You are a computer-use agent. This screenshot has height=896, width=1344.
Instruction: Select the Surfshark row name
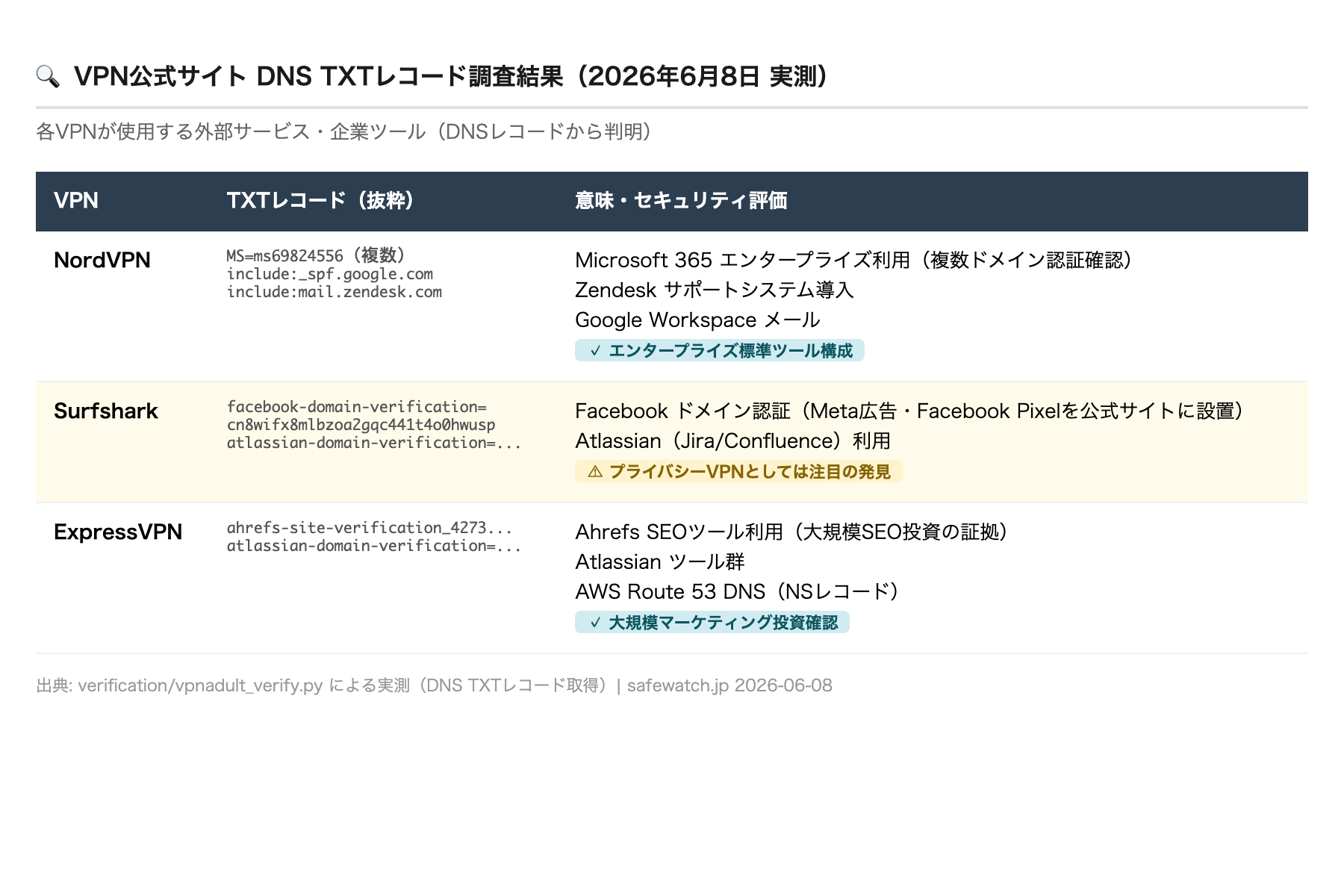106,411
